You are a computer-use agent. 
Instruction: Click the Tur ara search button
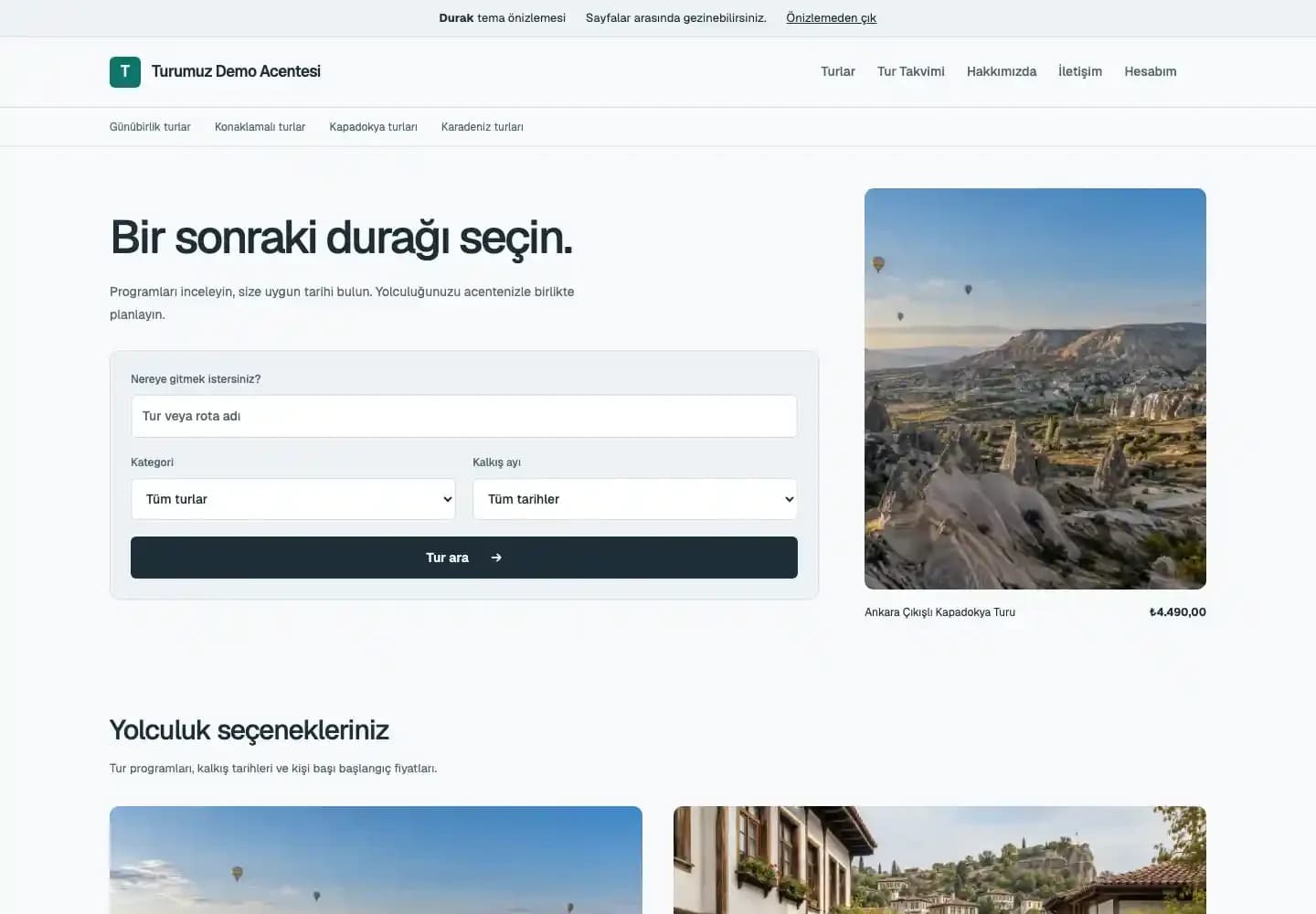click(464, 558)
